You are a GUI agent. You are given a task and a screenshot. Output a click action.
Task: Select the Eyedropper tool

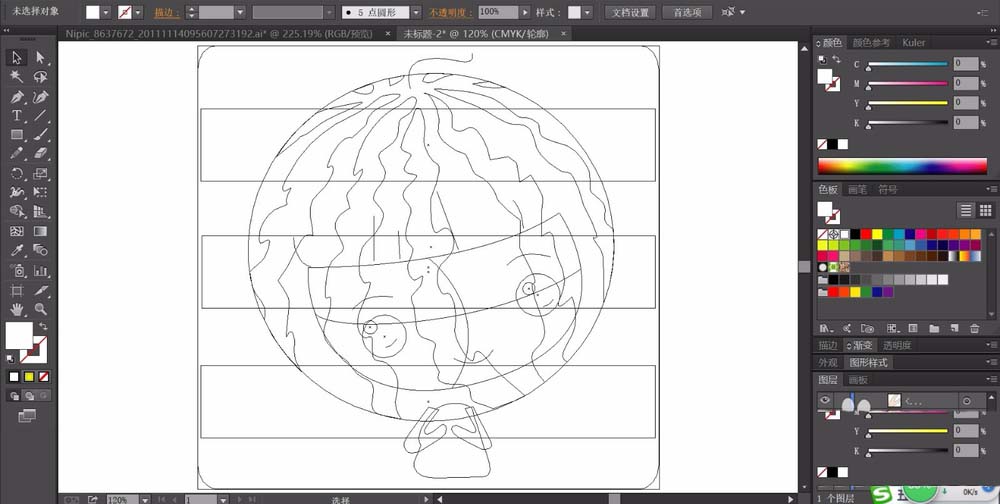click(x=17, y=250)
